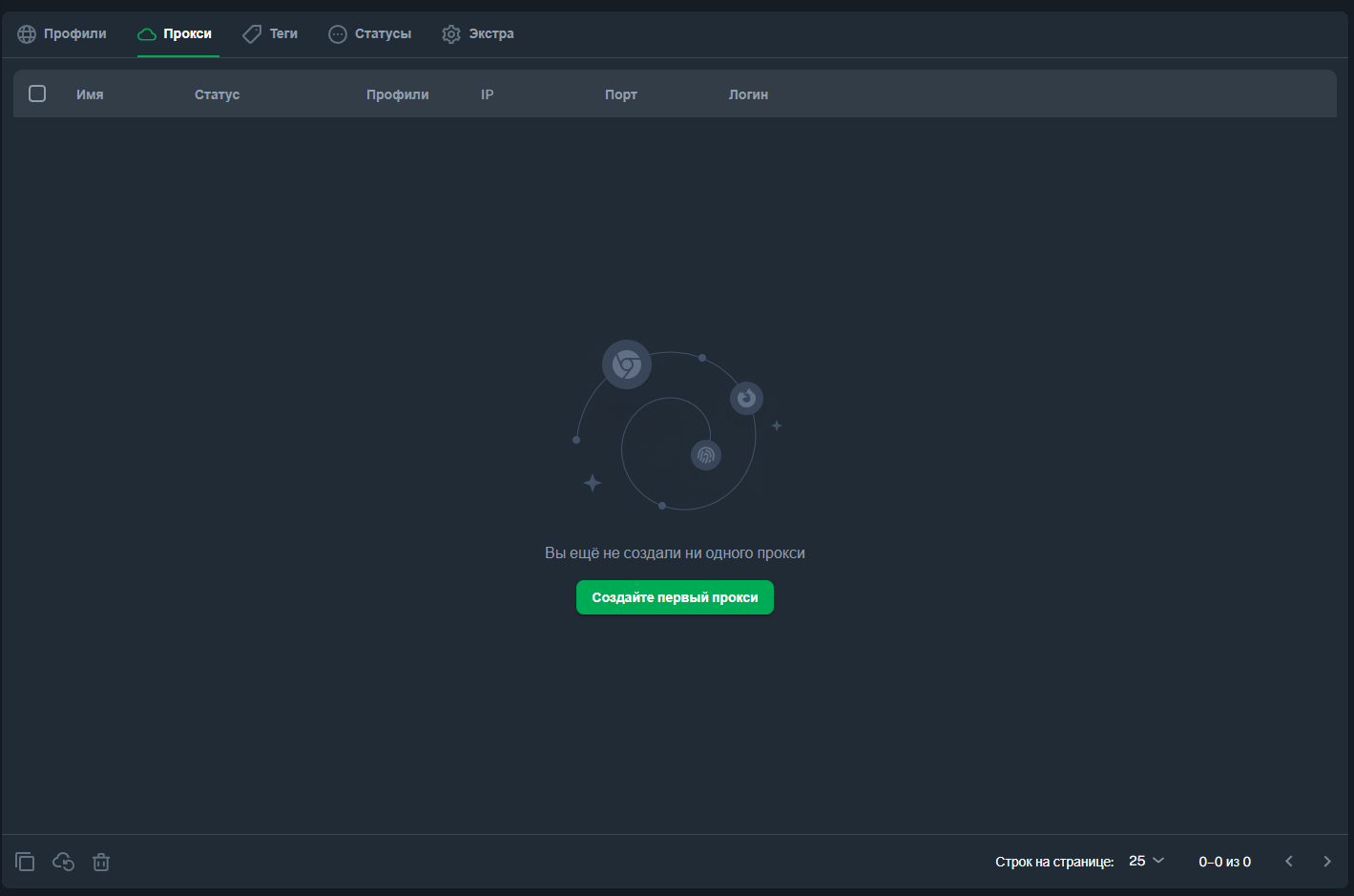The height and width of the screenshot is (896, 1354).
Task: Switch to the Прокси tab
Action: (x=177, y=34)
